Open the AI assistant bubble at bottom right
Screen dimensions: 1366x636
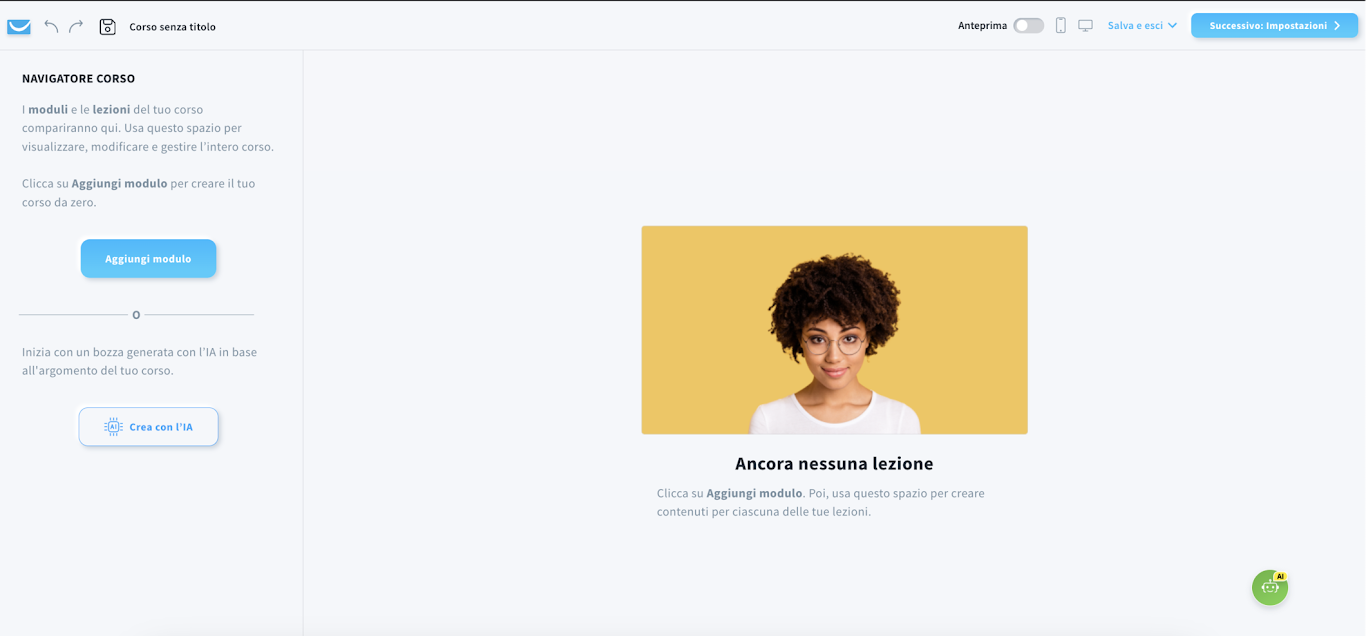[x=1269, y=587]
